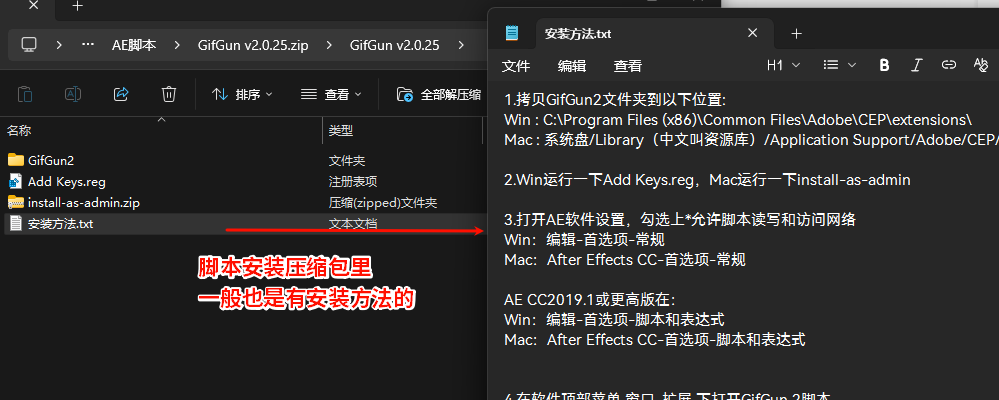Show hidden path via ellipsis breadcrumb
Viewport: 999px width, 400px height.
tap(88, 45)
